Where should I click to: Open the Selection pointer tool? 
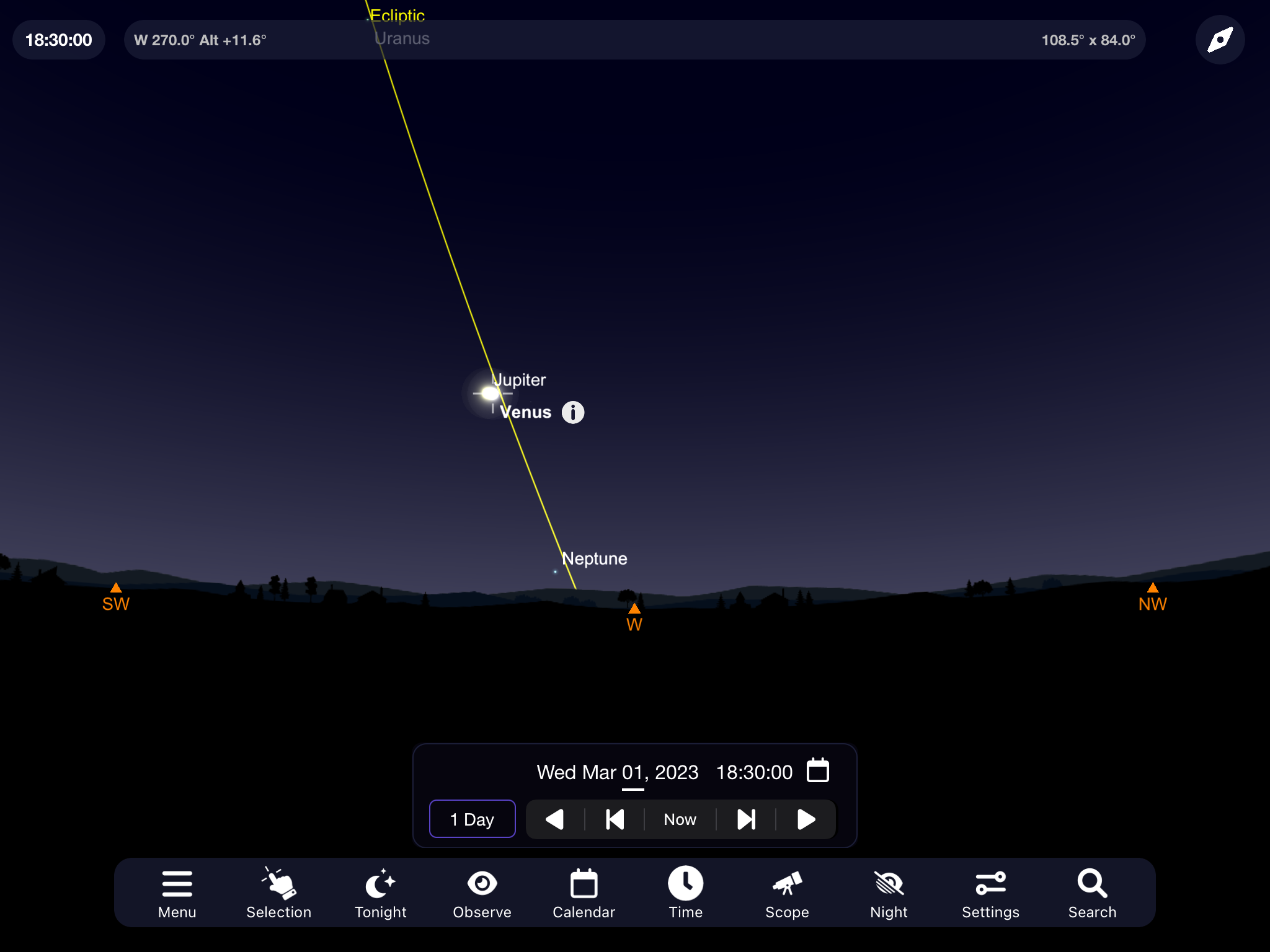[278, 893]
